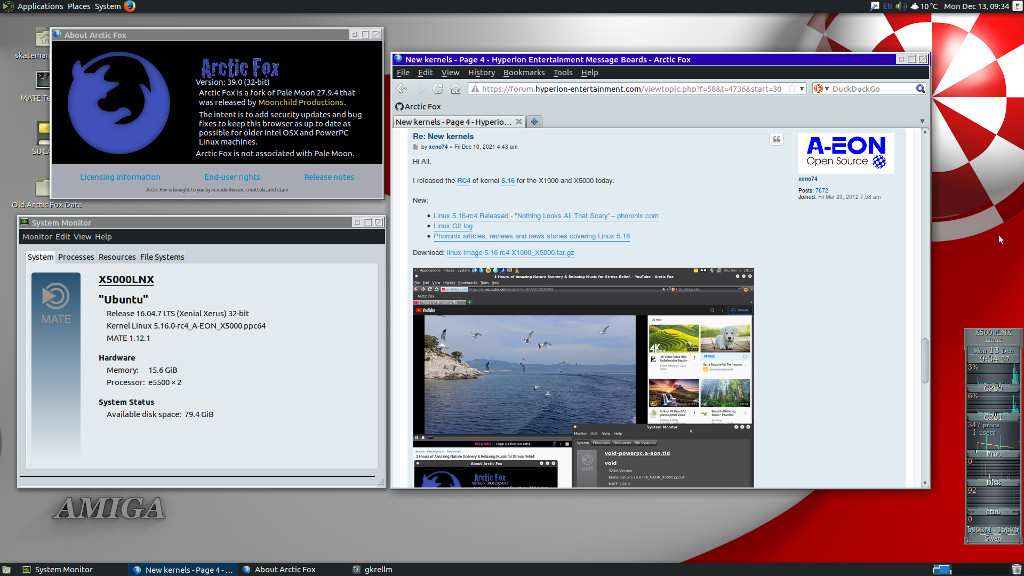Open System Monitor's Help menu

(x=103, y=237)
